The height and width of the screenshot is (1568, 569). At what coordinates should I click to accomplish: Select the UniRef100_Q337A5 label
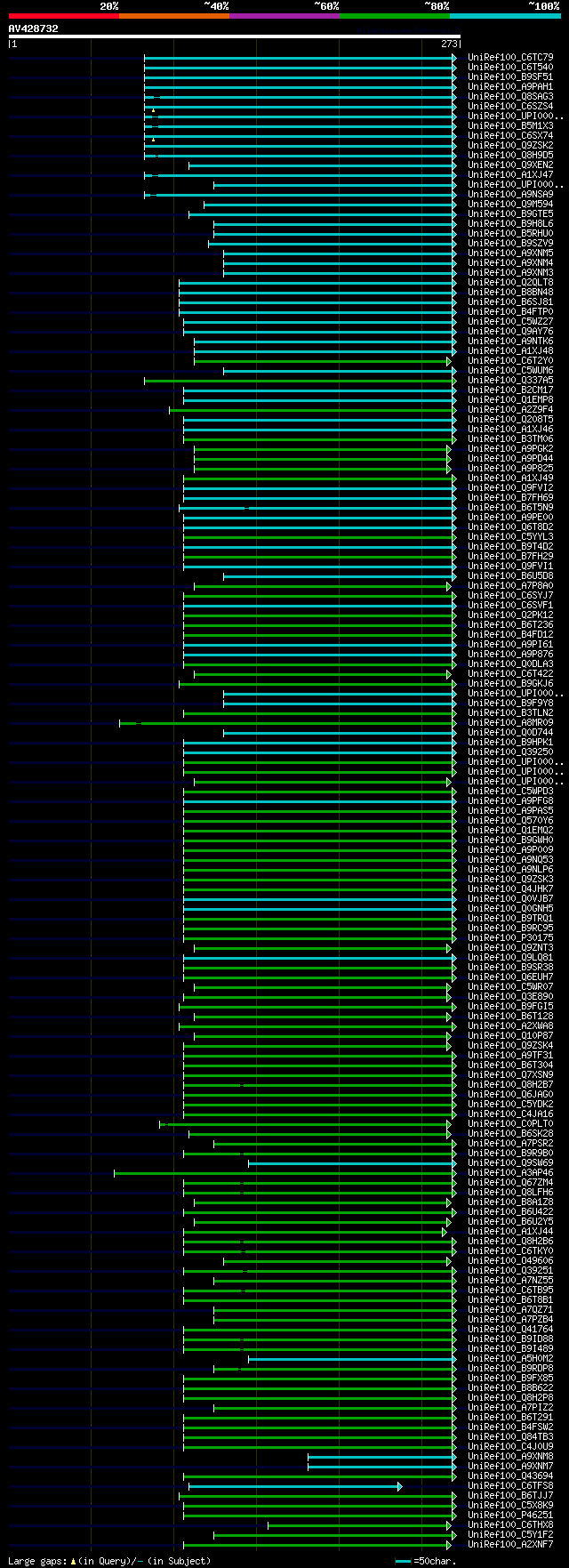[x=510, y=381]
